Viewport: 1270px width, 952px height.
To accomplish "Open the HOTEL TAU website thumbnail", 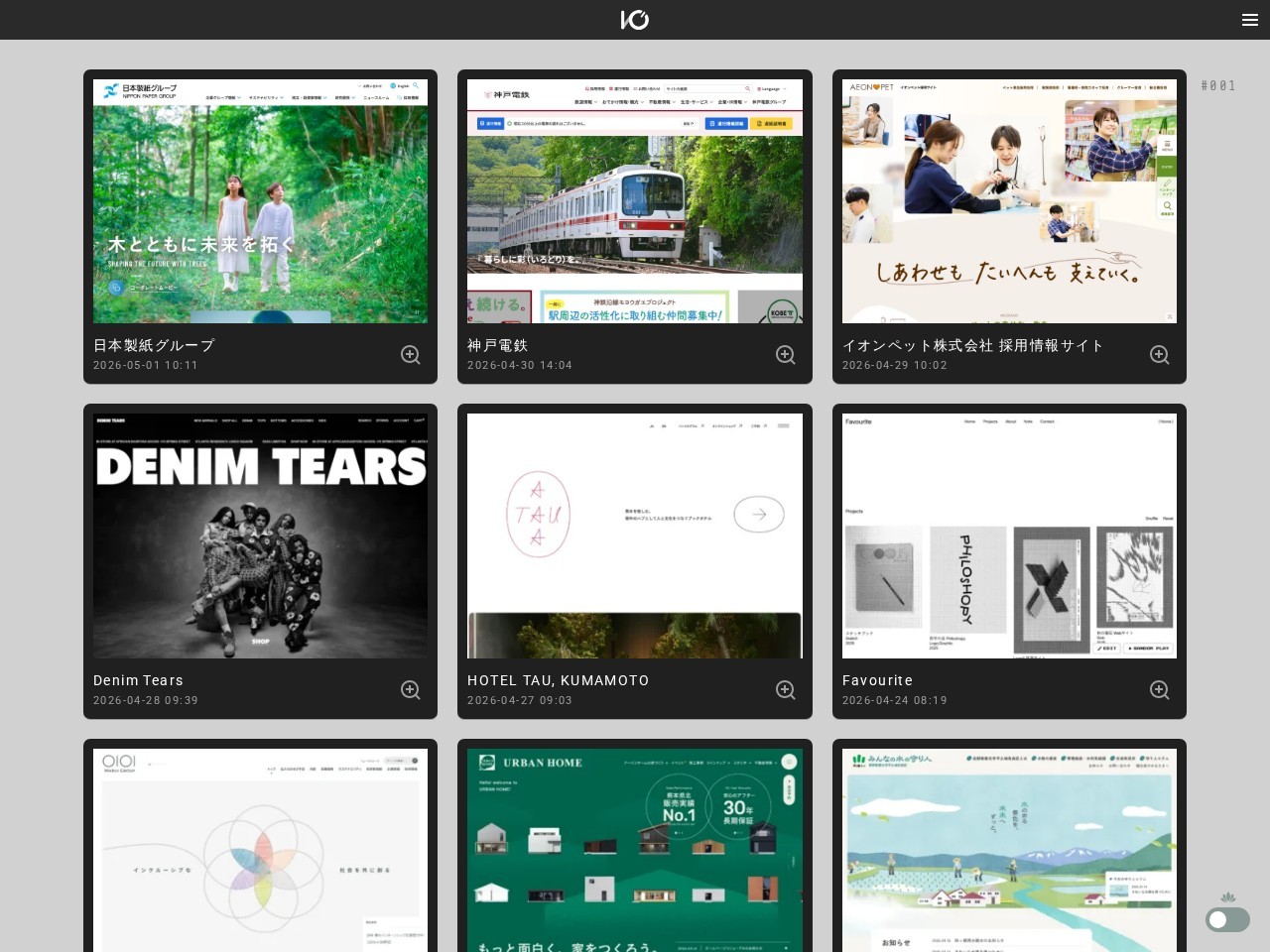I will pyautogui.click(x=635, y=535).
